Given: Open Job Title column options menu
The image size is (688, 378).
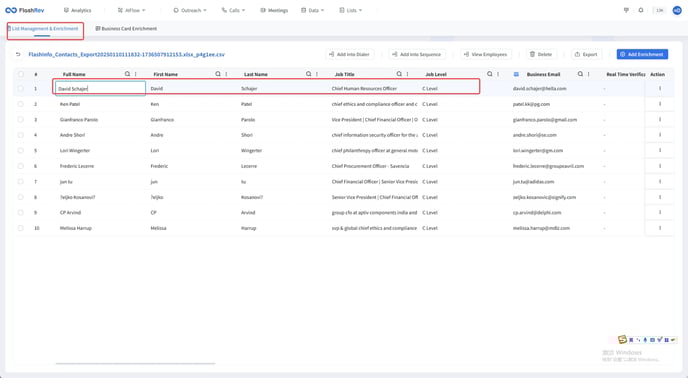Looking at the screenshot, I should [x=408, y=74].
